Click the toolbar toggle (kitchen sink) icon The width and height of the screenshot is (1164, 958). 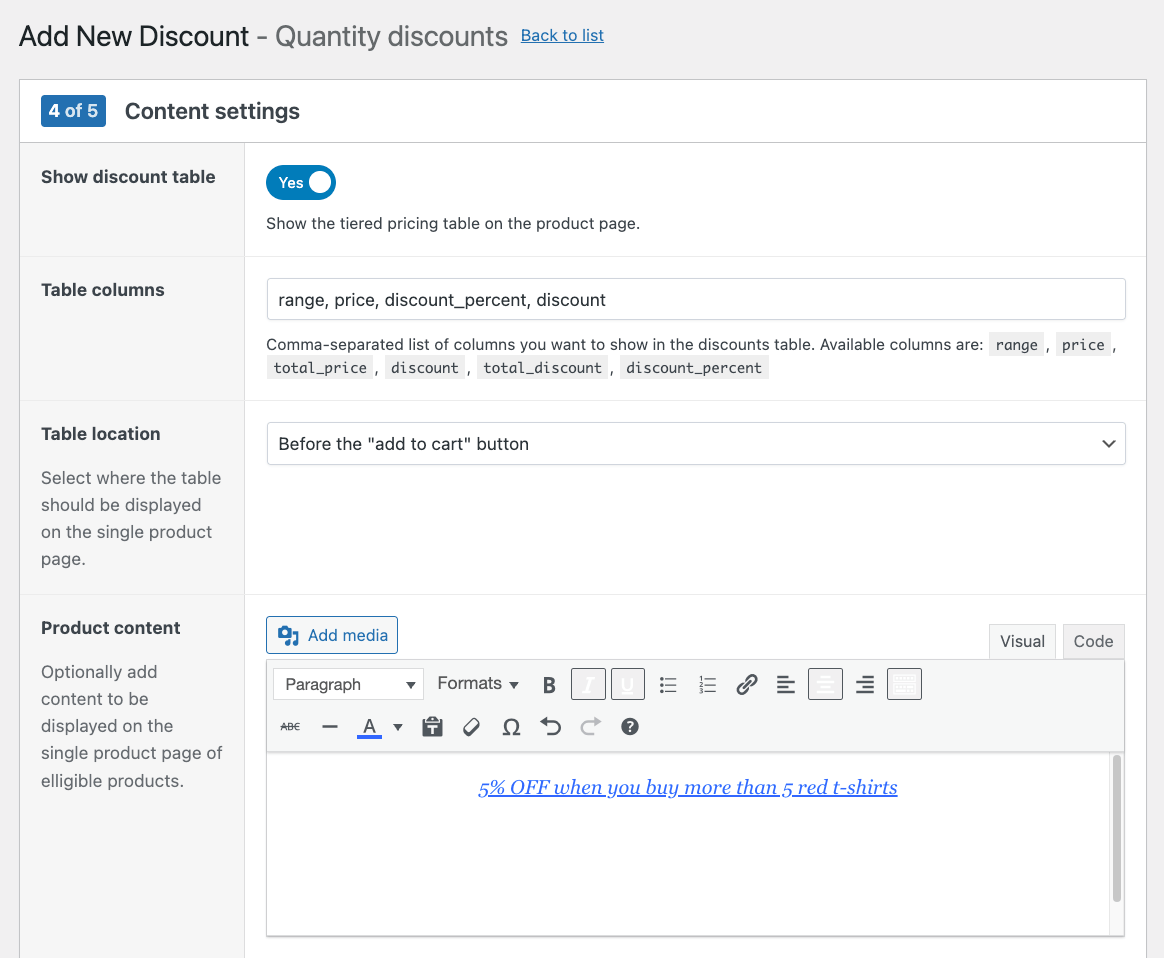[x=904, y=684]
